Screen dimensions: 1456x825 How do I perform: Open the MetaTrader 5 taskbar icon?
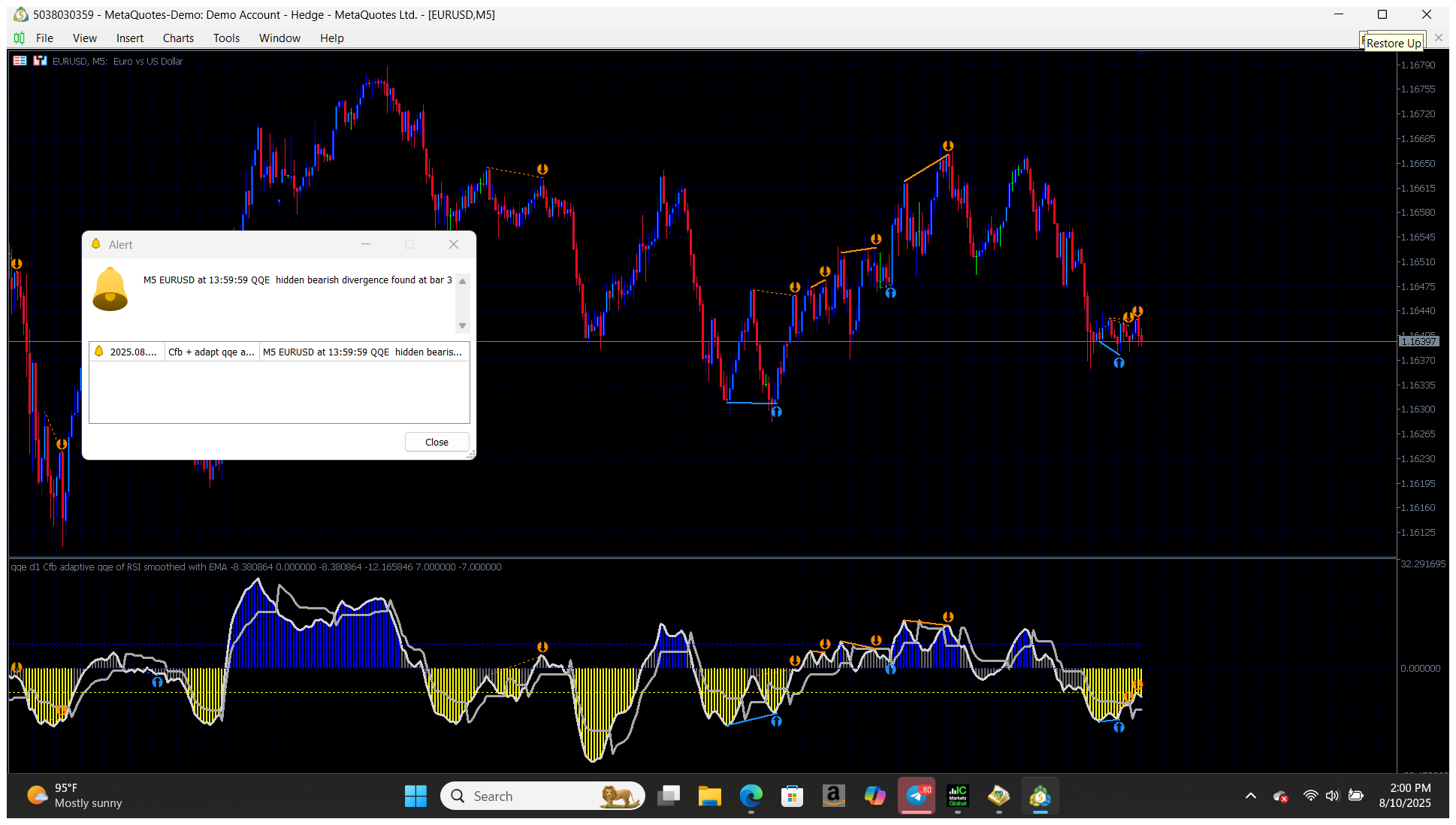tap(1040, 796)
